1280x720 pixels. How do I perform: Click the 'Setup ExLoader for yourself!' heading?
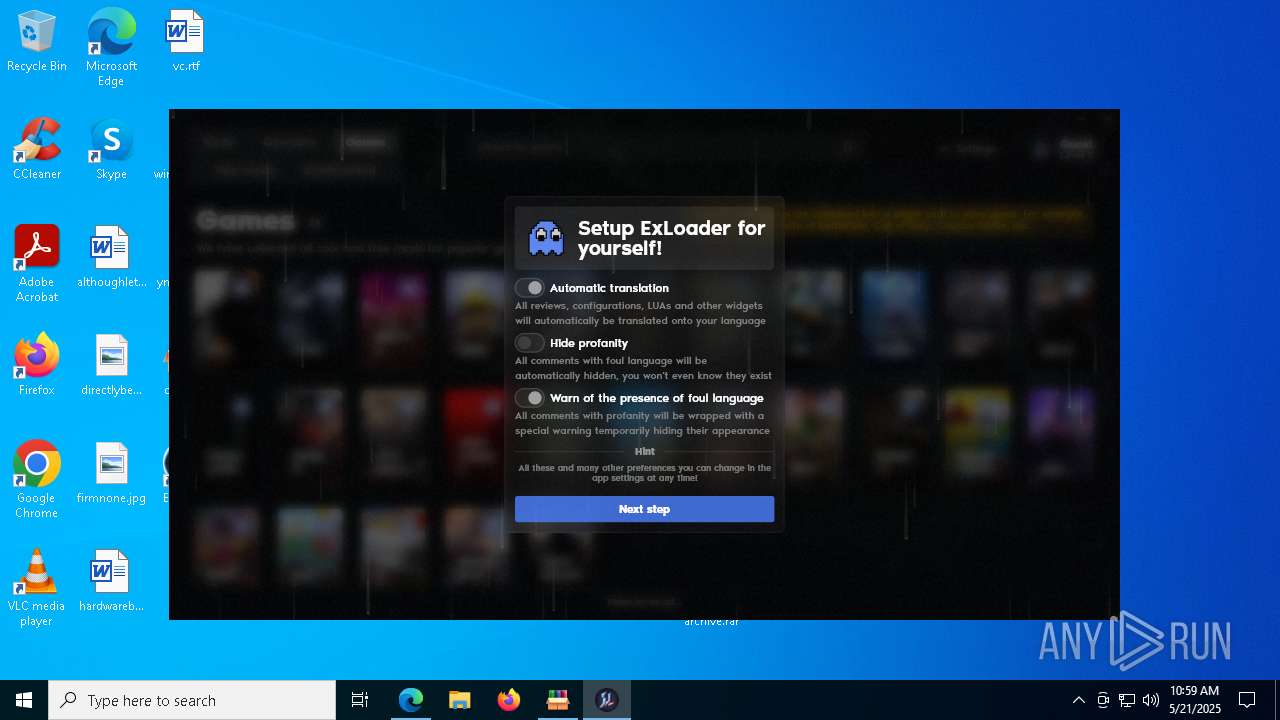point(671,238)
